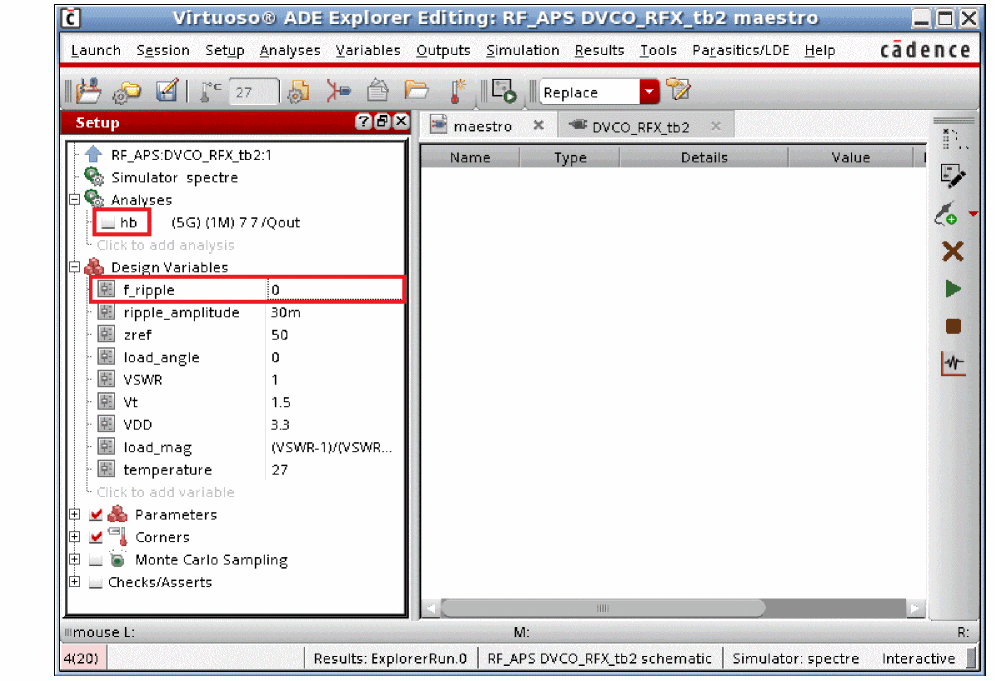Click the brown X delete output icon

pyautogui.click(x=952, y=251)
